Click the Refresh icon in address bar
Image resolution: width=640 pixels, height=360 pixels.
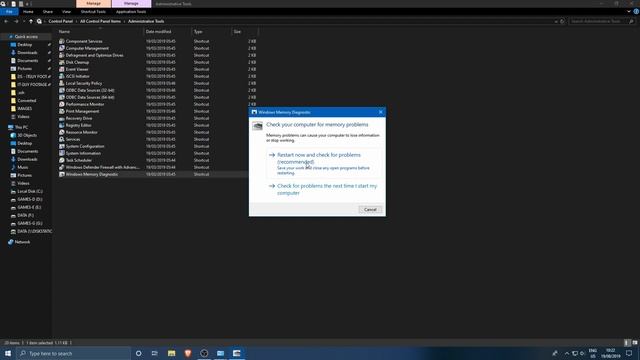[562, 21]
